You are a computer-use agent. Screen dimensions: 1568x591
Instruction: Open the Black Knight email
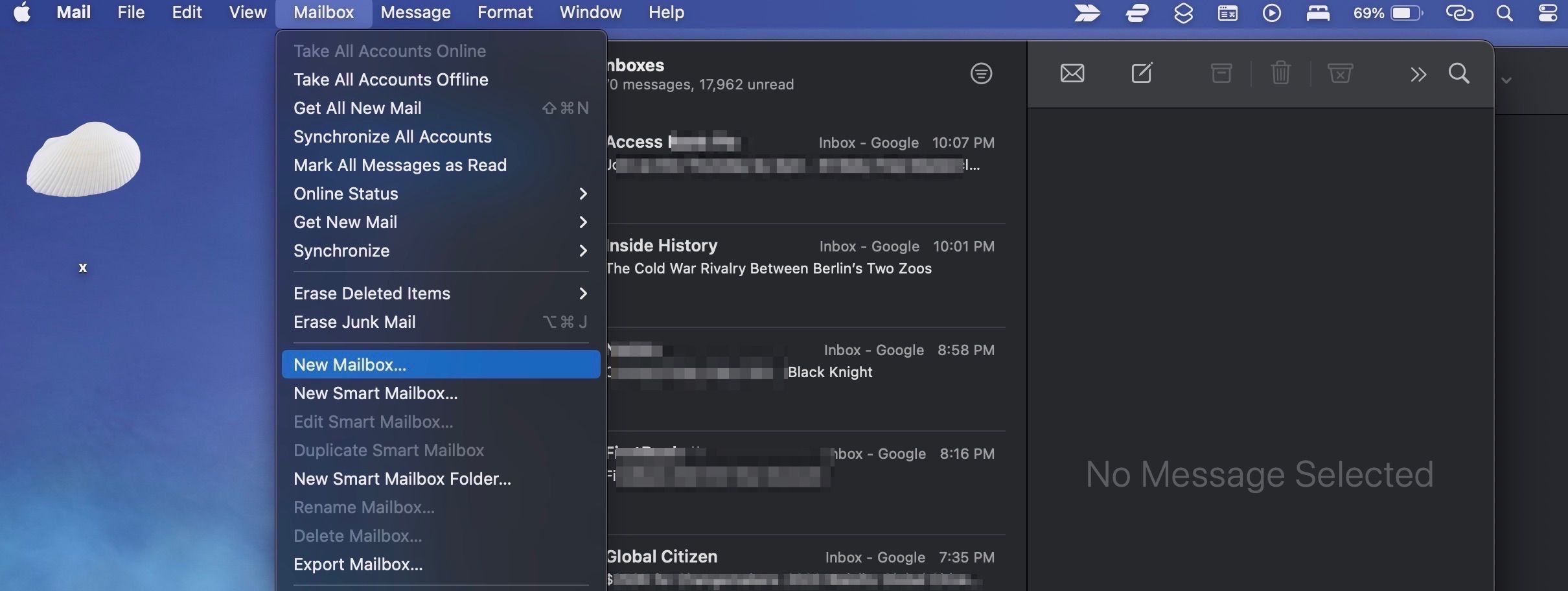pyautogui.click(x=805, y=379)
